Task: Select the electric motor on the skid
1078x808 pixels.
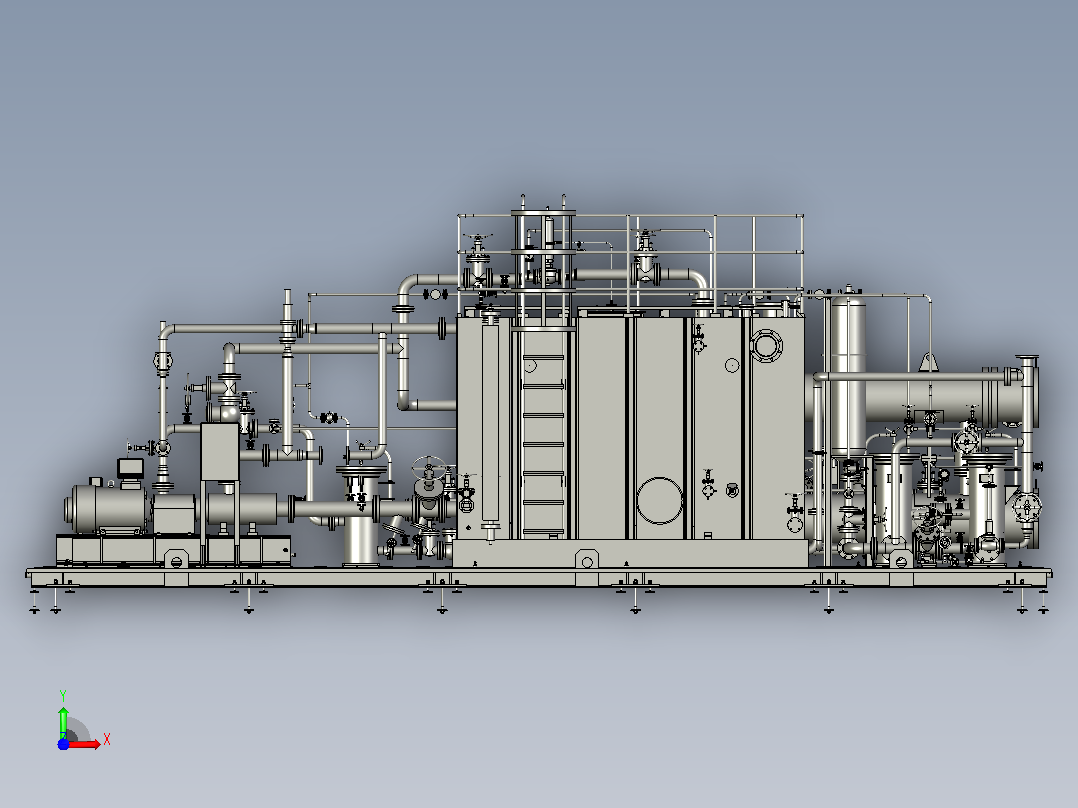Action: point(107,508)
